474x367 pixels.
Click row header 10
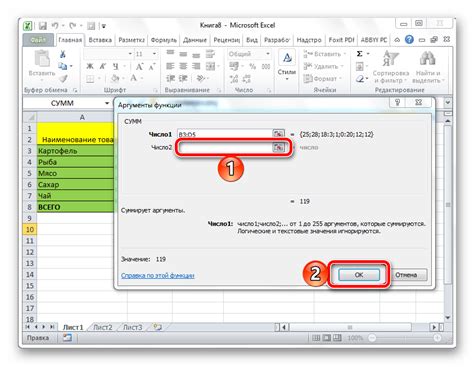click(30, 229)
